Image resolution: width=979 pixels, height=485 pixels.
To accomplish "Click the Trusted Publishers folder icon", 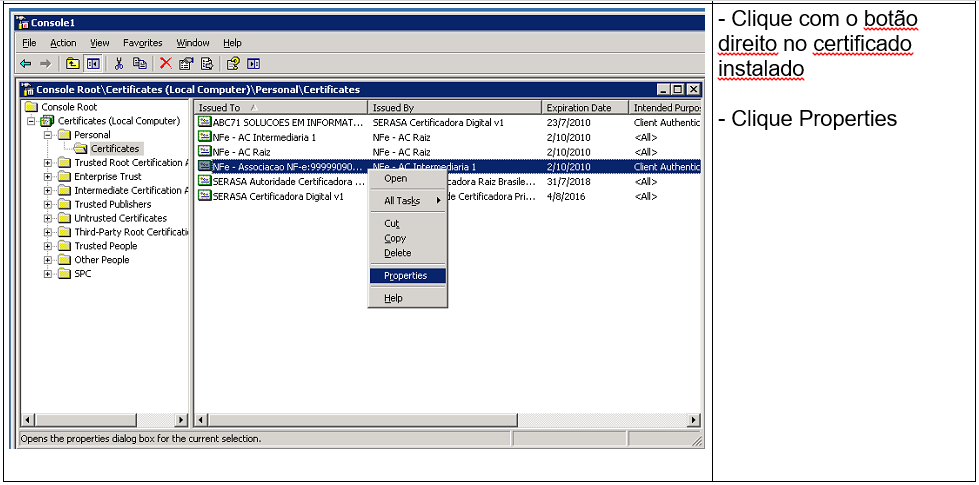I will pos(64,204).
